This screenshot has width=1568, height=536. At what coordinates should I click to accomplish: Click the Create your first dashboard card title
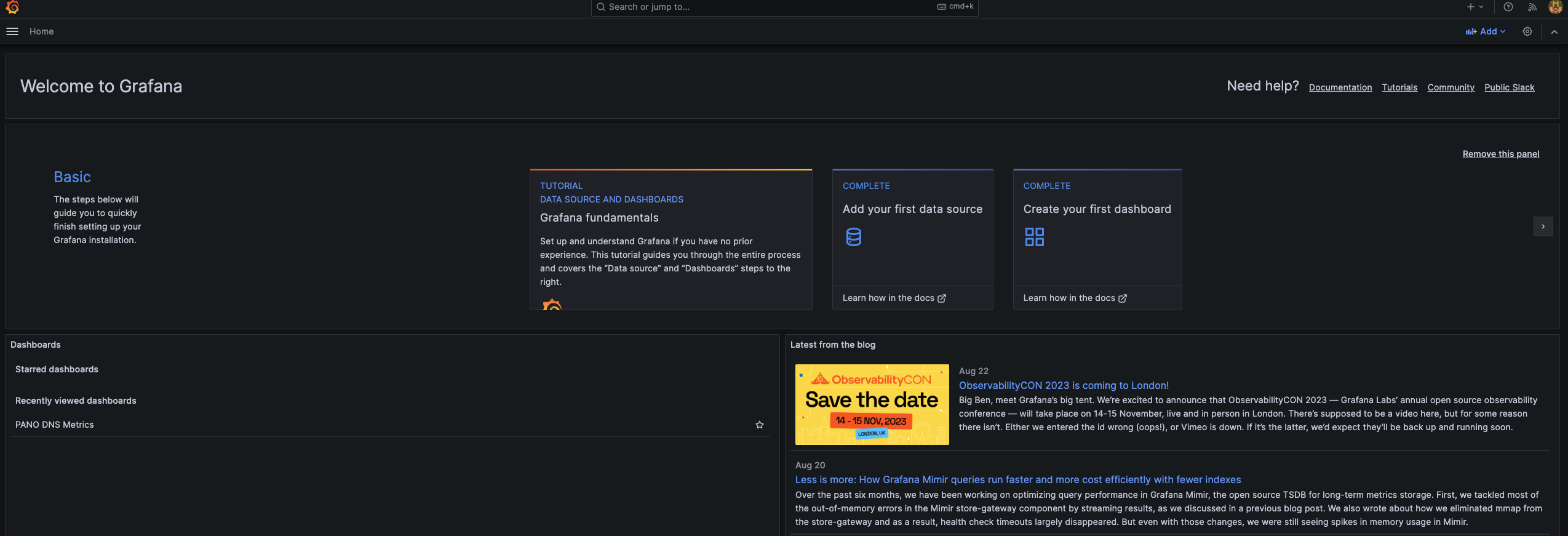(1097, 209)
